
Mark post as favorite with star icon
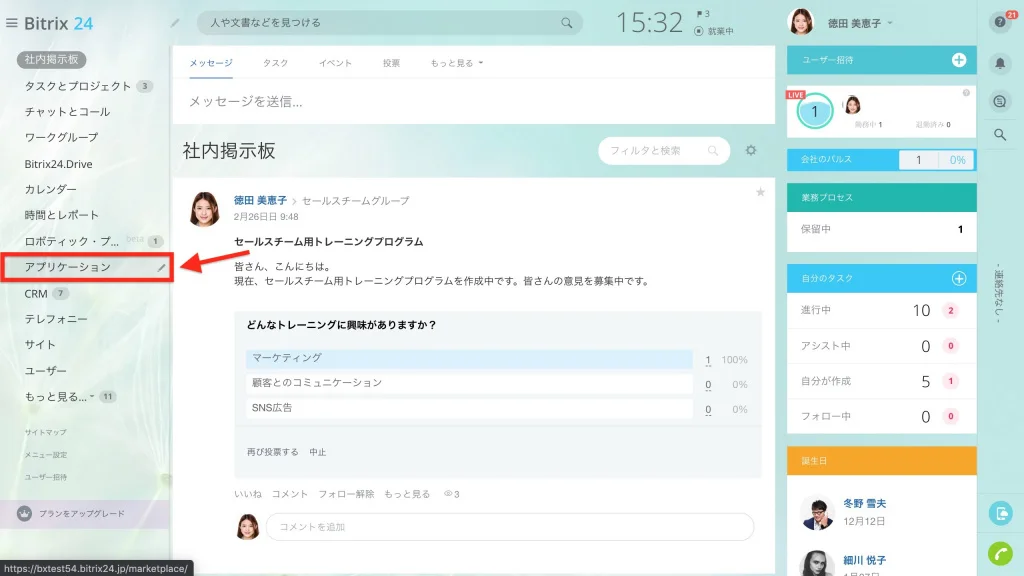point(760,192)
